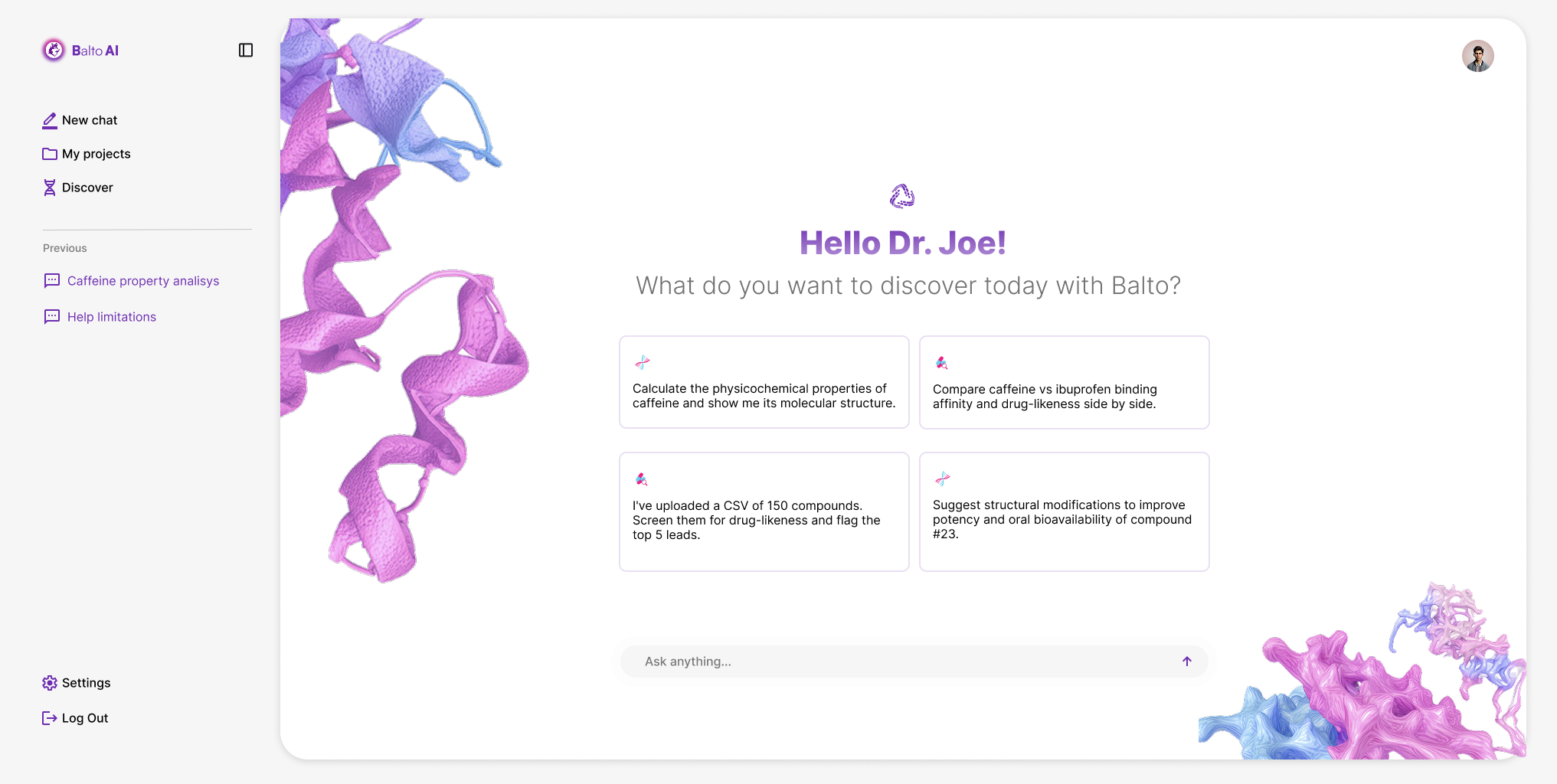Select the caffeine vs ibuprofen comparison prompt
Viewport: 1557px width, 784px height.
[x=1064, y=383]
